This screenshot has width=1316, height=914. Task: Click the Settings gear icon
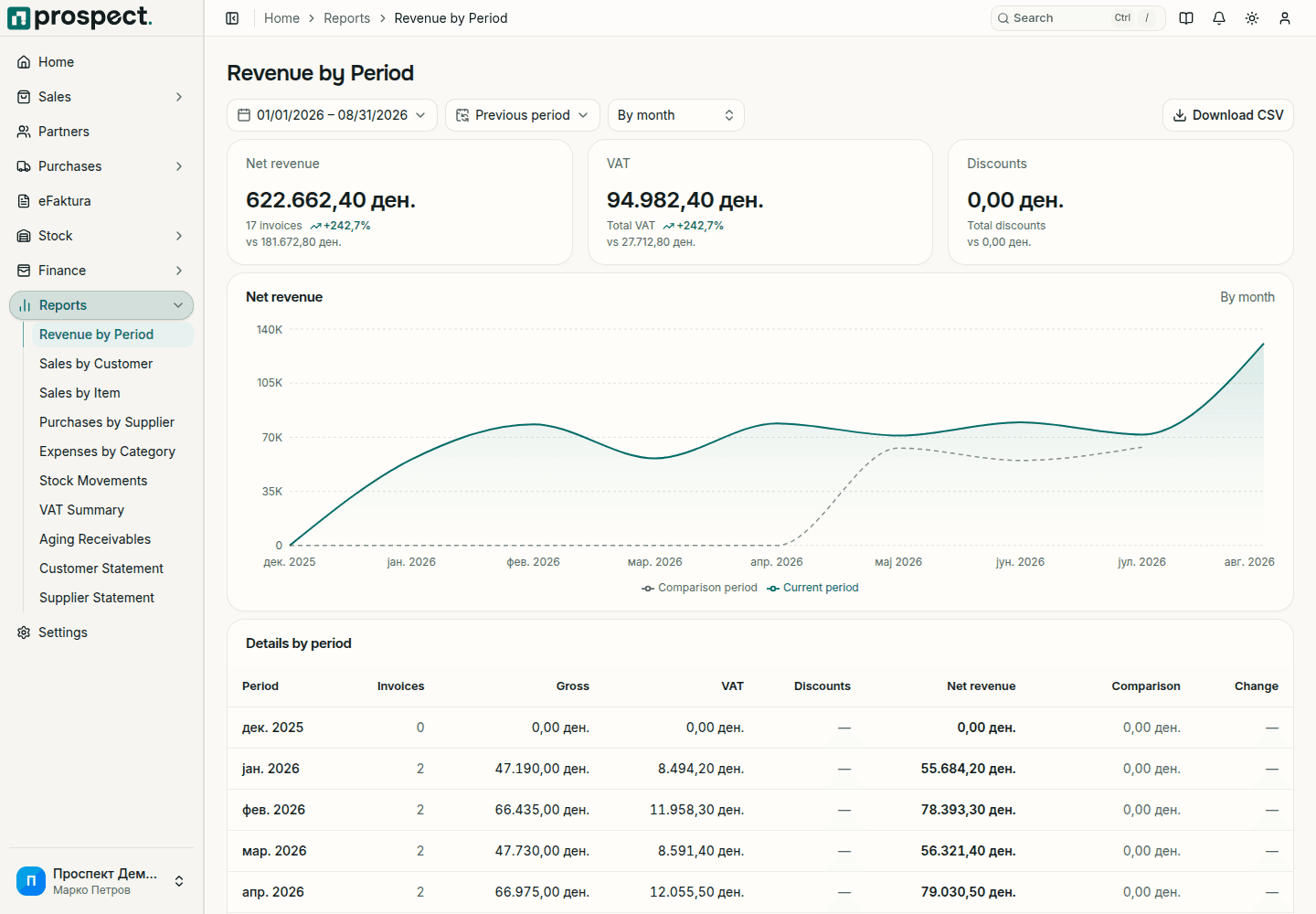point(24,632)
